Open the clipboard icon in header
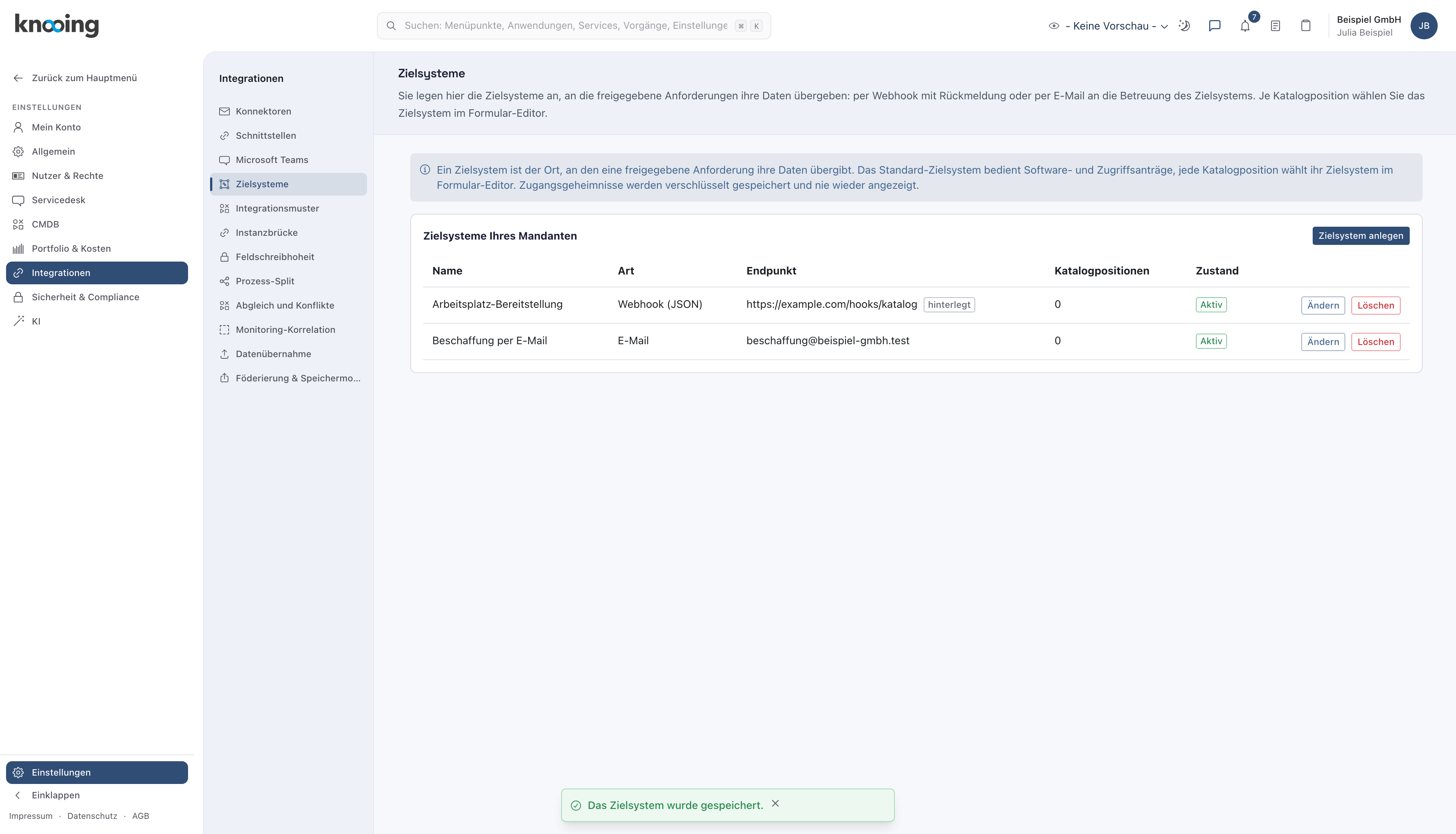Image resolution: width=1456 pixels, height=834 pixels. pyautogui.click(x=1305, y=26)
